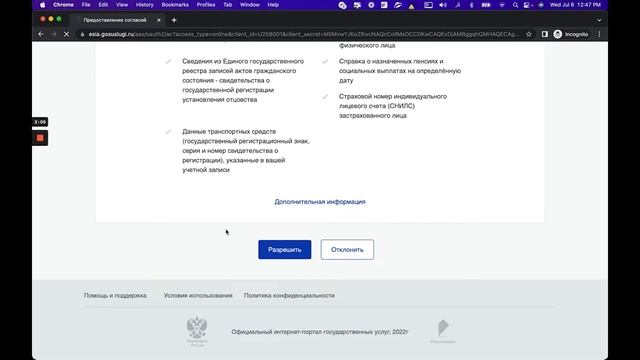Open the Tab menu
640x360 pixels.
(227, 5)
